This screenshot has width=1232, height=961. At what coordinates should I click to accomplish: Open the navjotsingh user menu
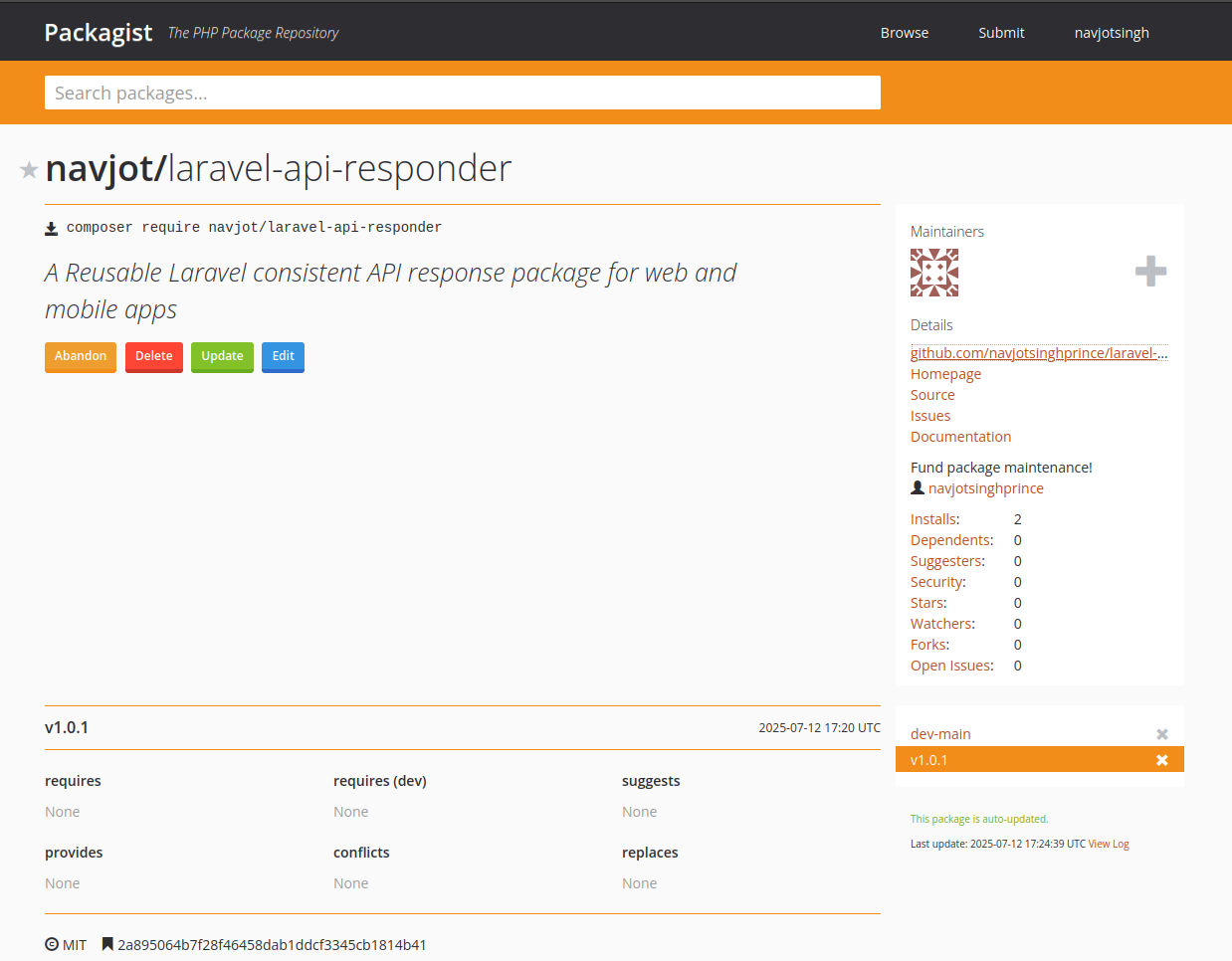pyautogui.click(x=1111, y=33)
